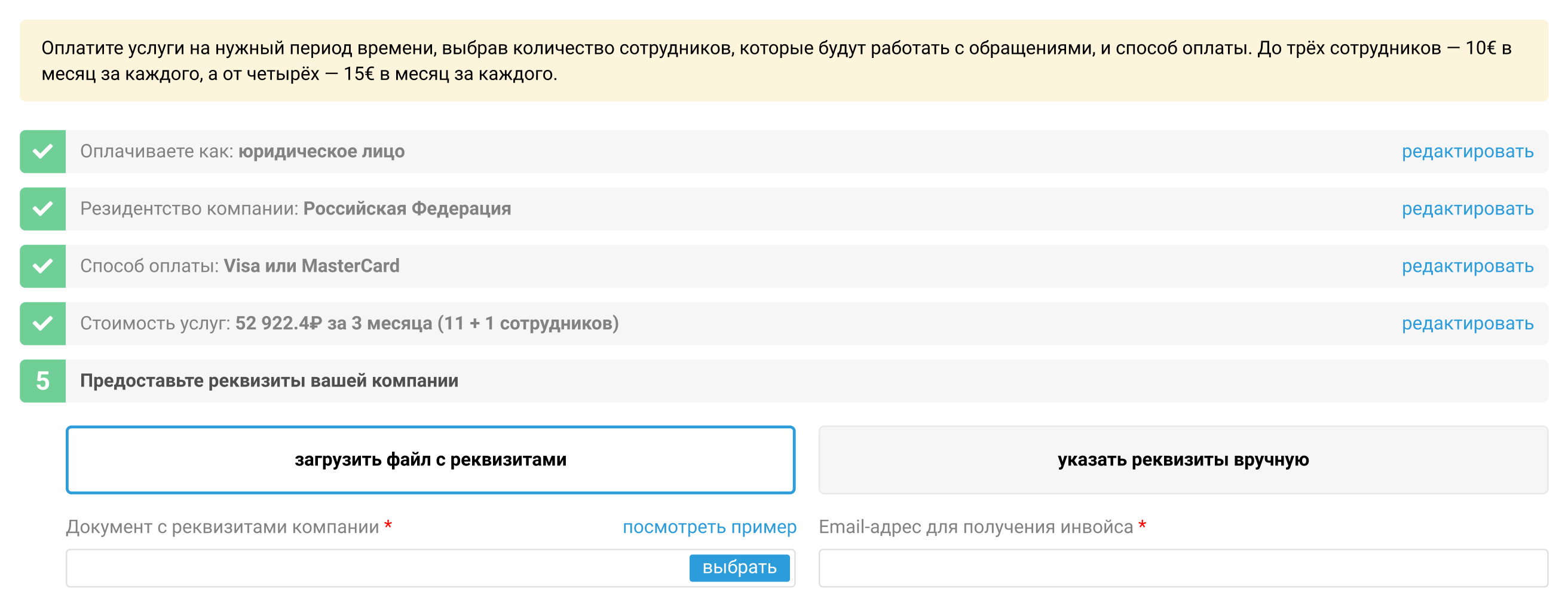Click the checkmark icon beside 'Стоимость услуг'

42,323
